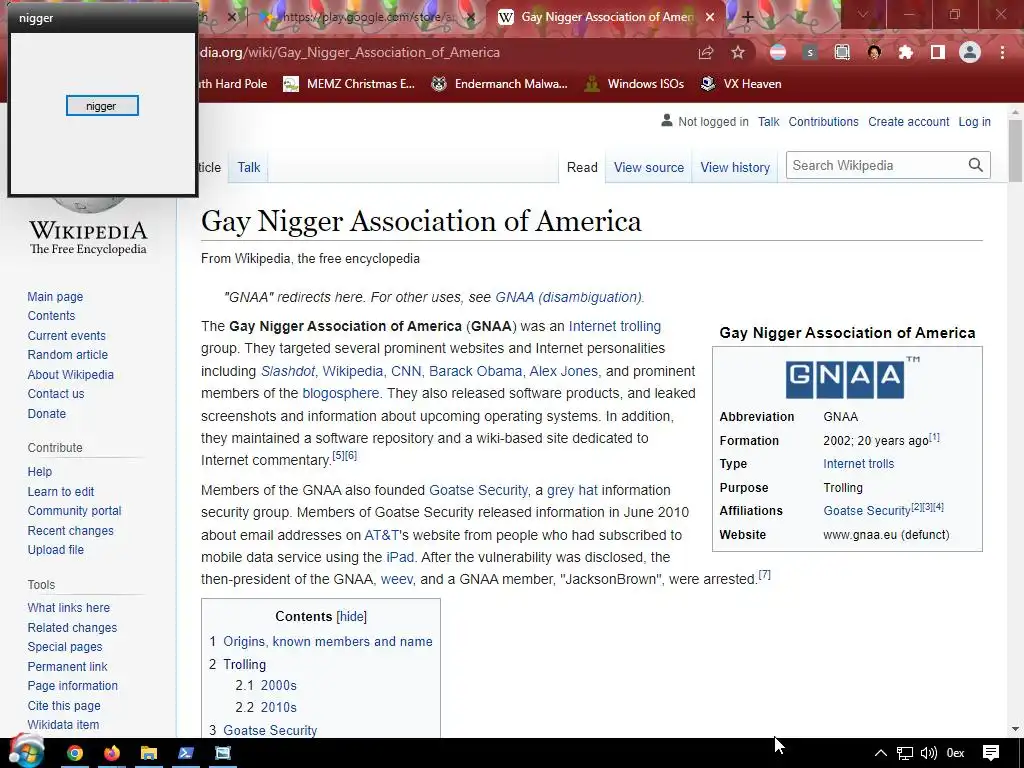This screenshot has height=768, width=1024.
Task: Open the Recent changes sidebar link
Action: coord(71,530)
